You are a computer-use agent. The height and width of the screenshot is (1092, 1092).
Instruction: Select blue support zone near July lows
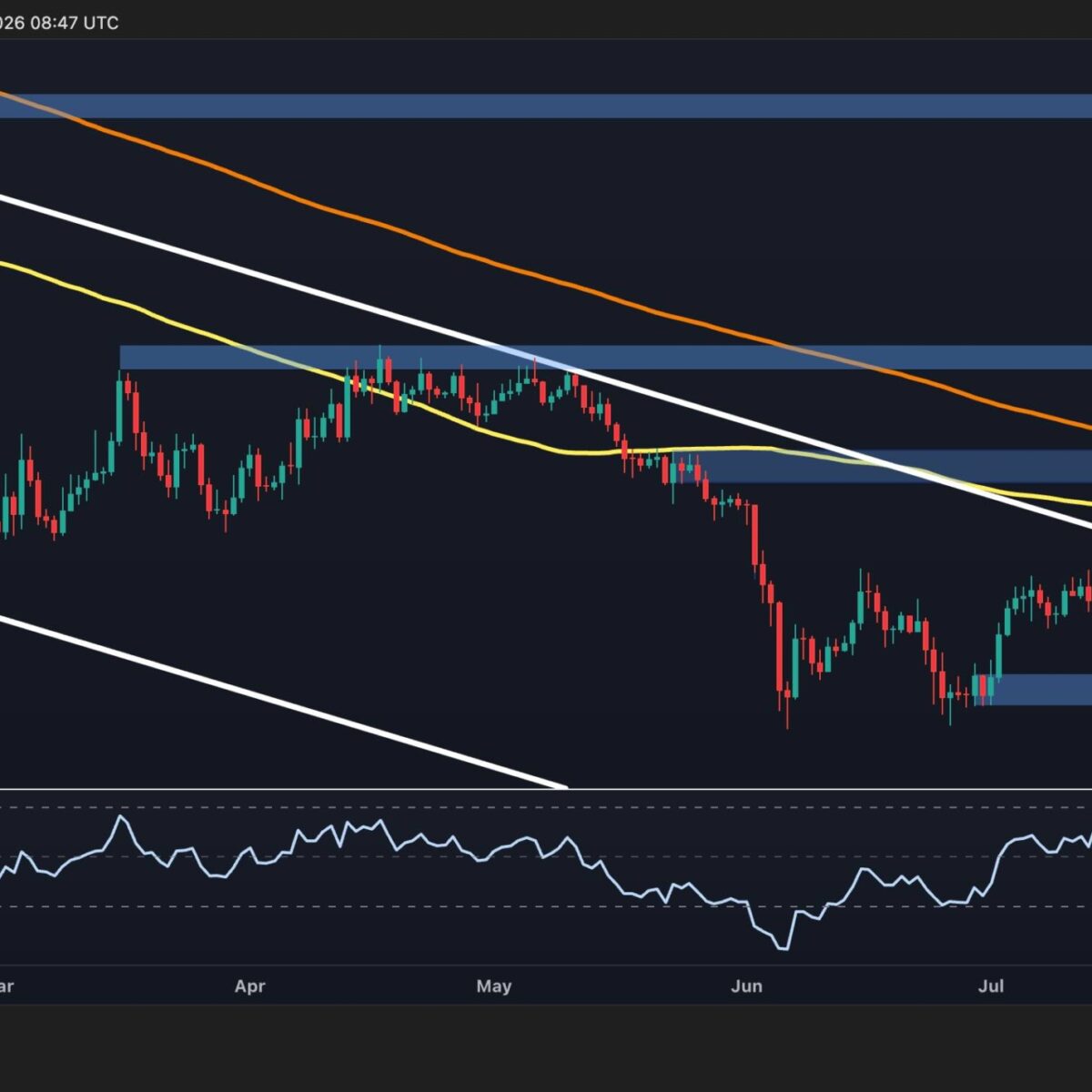coord(1033,689)
